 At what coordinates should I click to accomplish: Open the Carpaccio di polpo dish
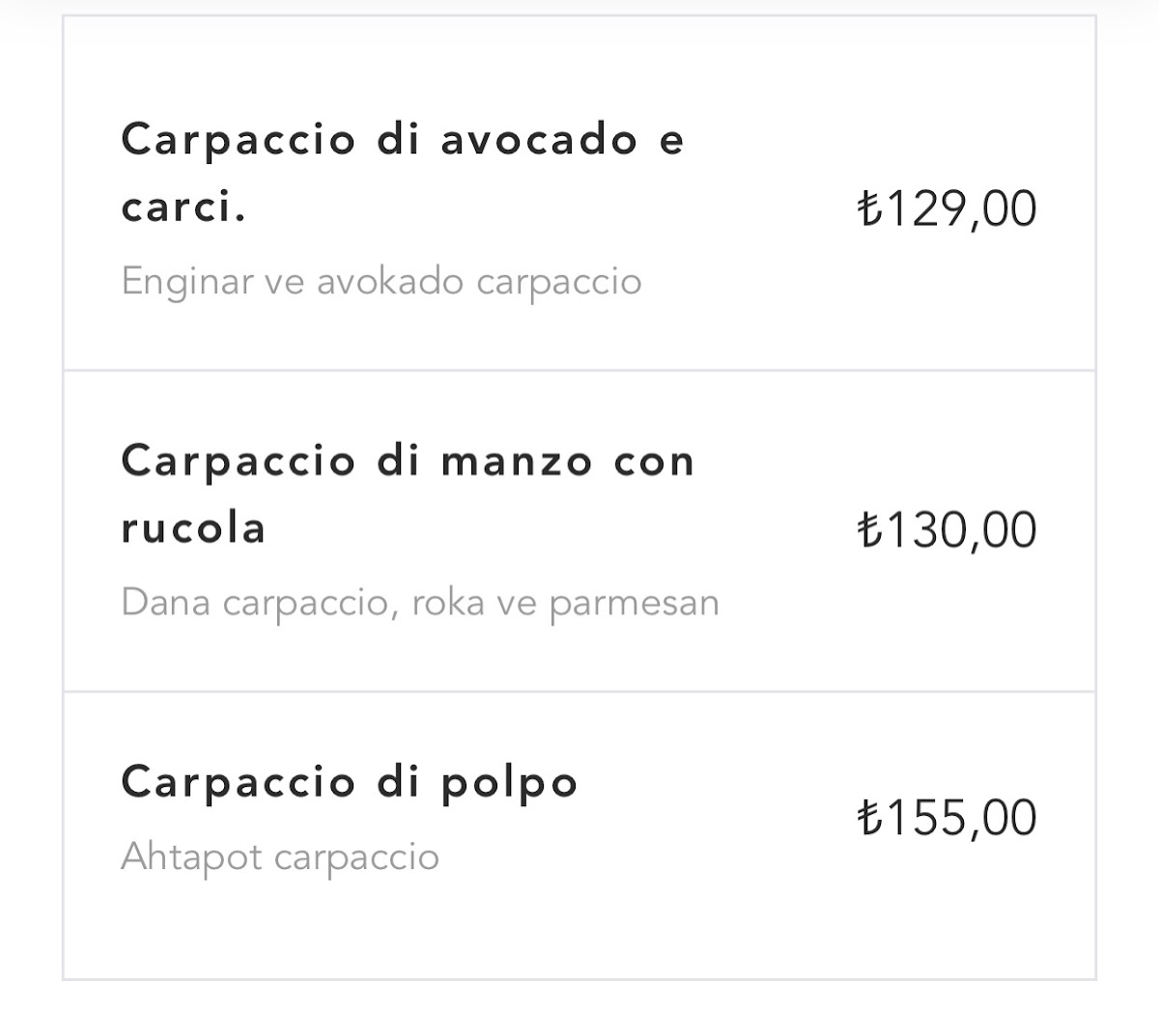coord(350,782)
